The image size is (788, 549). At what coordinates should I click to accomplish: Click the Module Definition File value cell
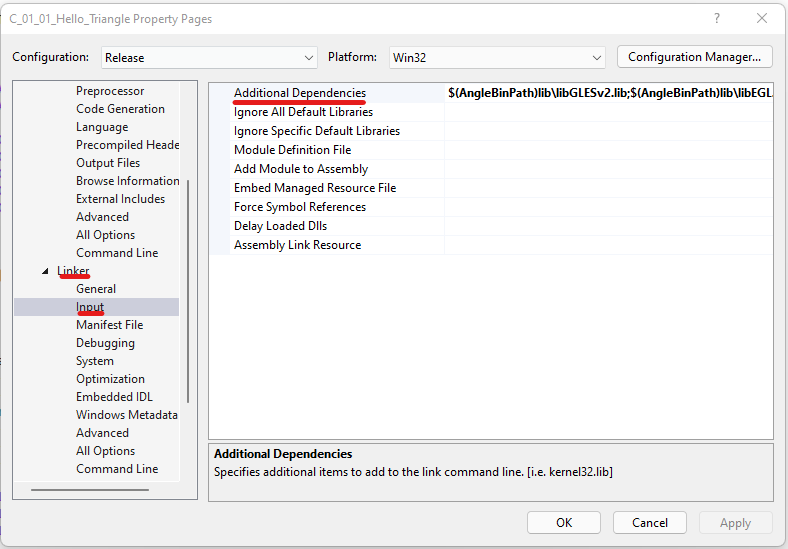pos(609,150)
